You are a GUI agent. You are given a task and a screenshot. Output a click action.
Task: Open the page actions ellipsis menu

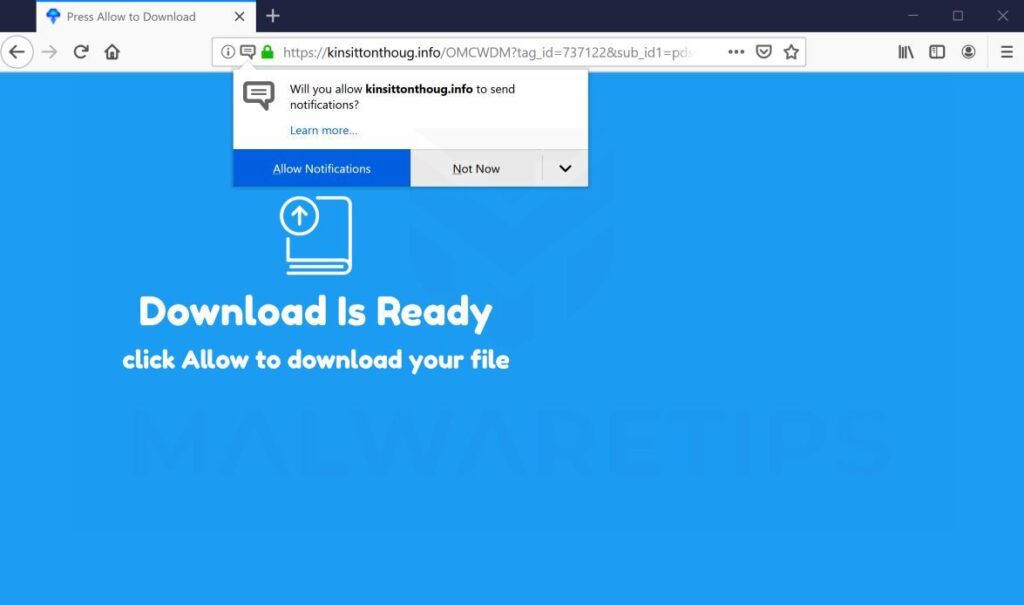pos(736,51)
